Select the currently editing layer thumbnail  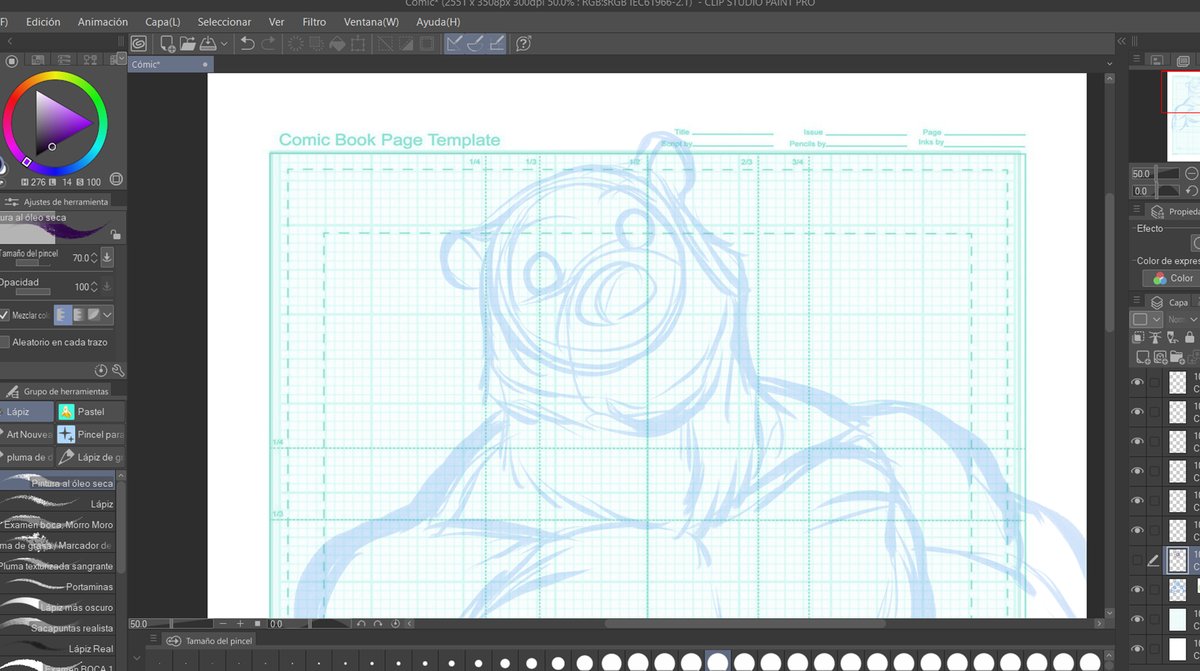pos(1178,560)
